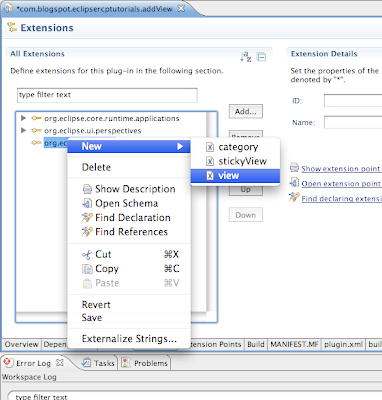Click the Down button
The height and width of the screenshot is (400, 382).
pyautogui.click(x=246, y=215)
